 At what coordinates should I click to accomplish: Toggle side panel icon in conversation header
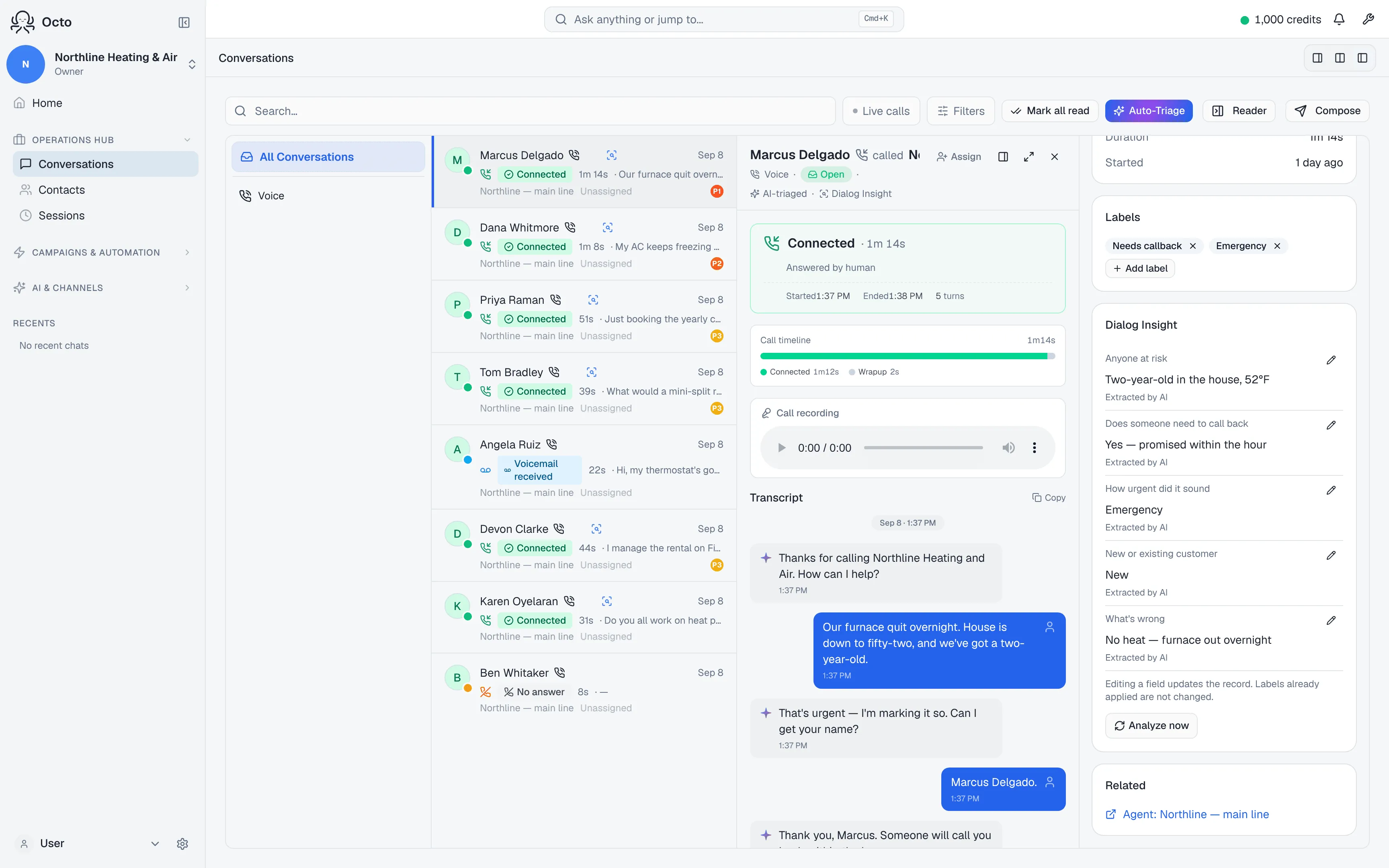pyautogui.click(x=1003, y=157)
